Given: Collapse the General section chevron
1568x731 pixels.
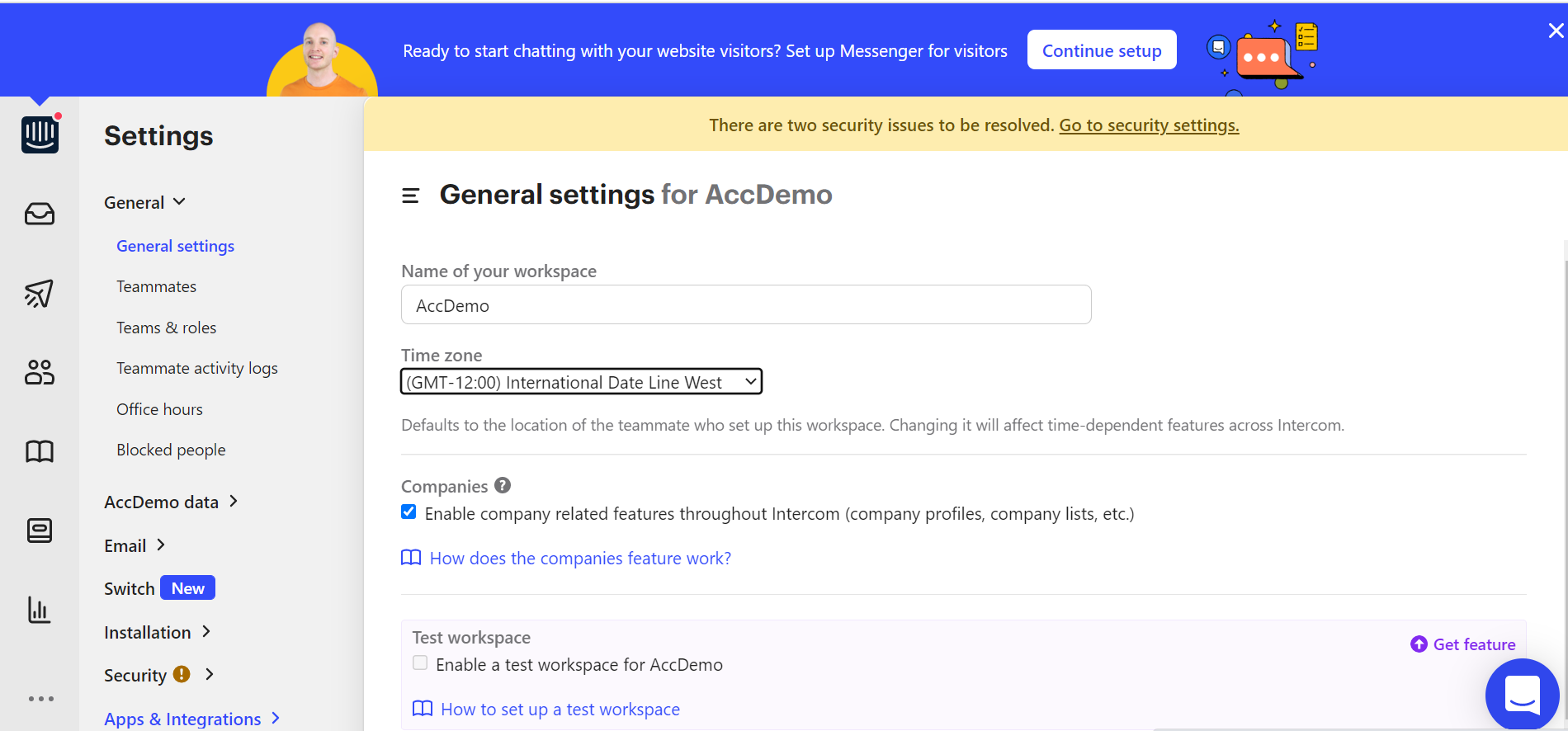Looking at the screenshot, I should [x=179, y=202].
